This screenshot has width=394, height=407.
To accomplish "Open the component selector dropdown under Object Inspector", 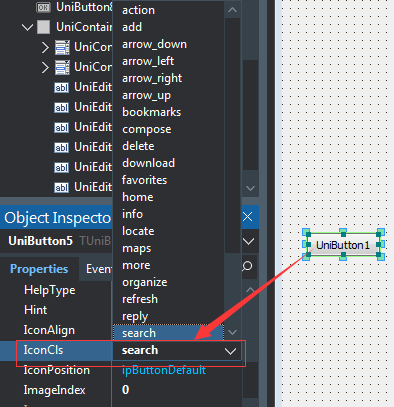I will [249, 241].
